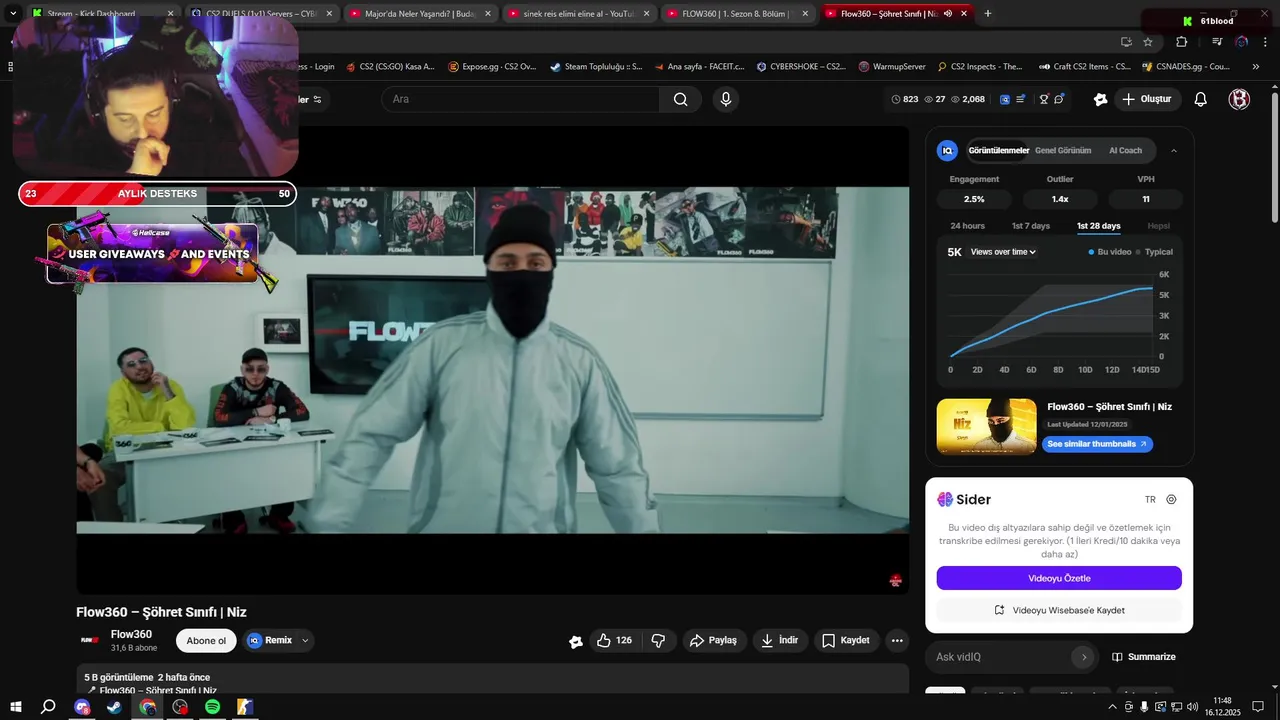The width and height of the screenshot is (1280, 720).
Task: Click the Videoyu Özetle button
Action: click(x=1059, y=578)
